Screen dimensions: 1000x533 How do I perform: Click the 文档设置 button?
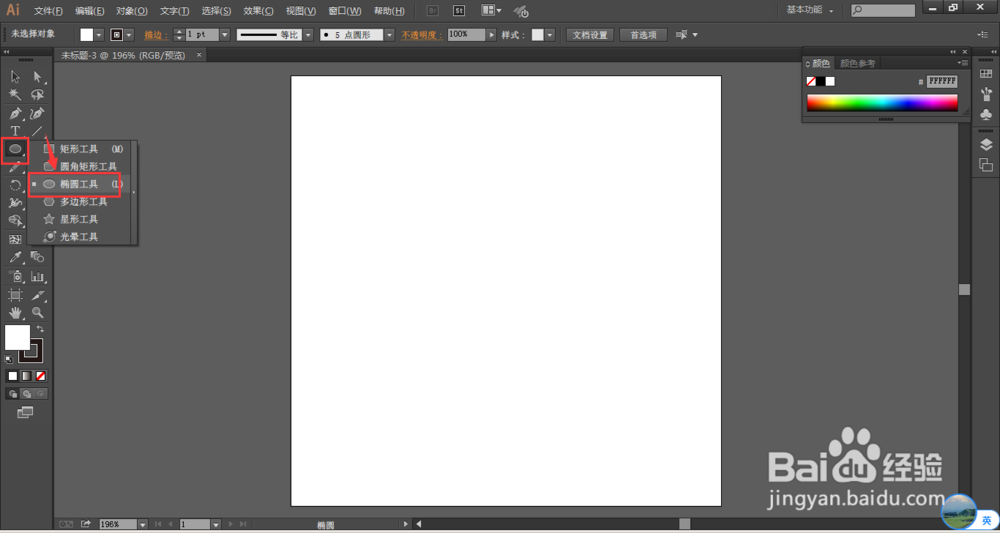(590, 35)
